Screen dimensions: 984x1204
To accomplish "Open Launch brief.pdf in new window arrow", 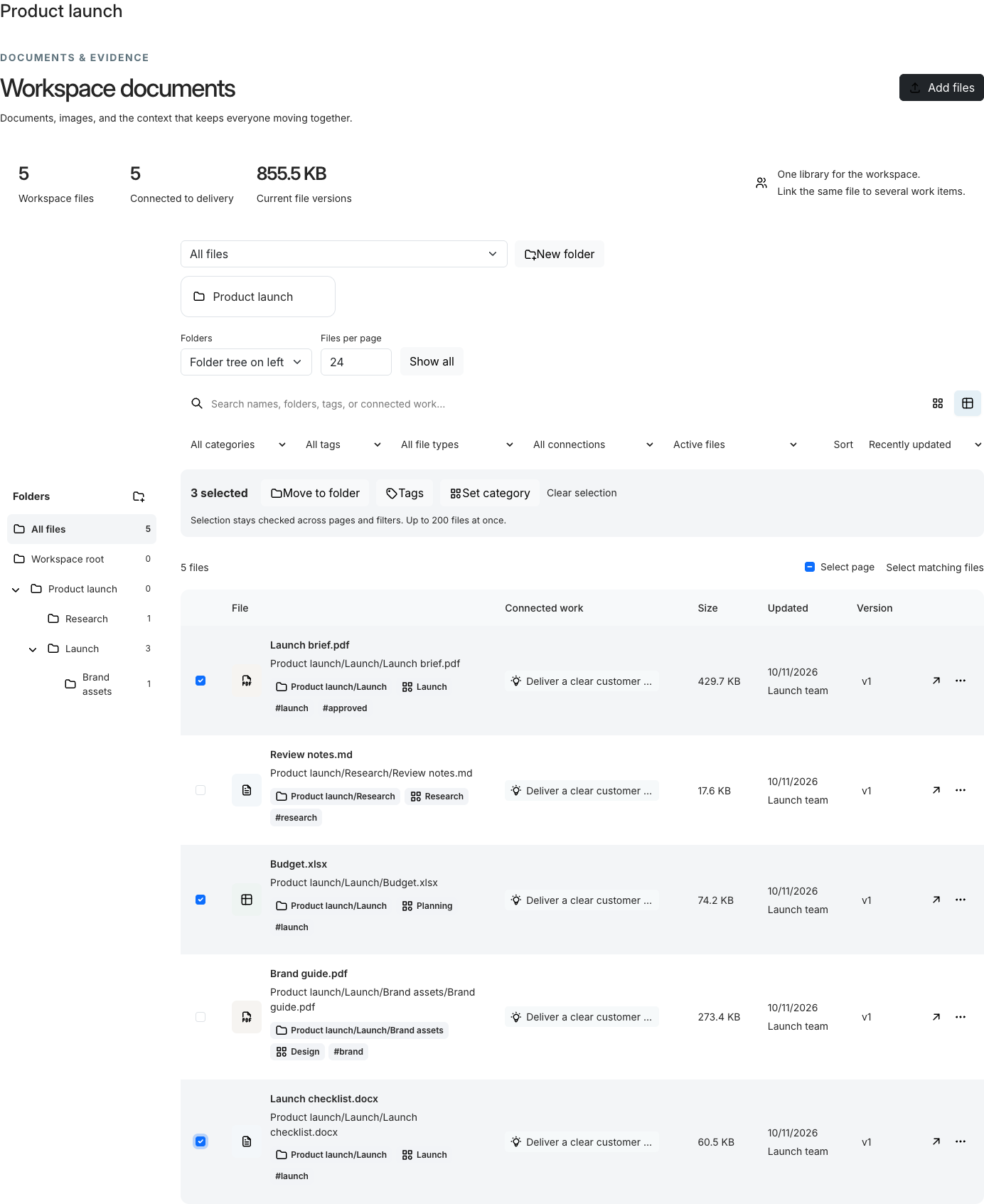I will [x=936, y=681].
